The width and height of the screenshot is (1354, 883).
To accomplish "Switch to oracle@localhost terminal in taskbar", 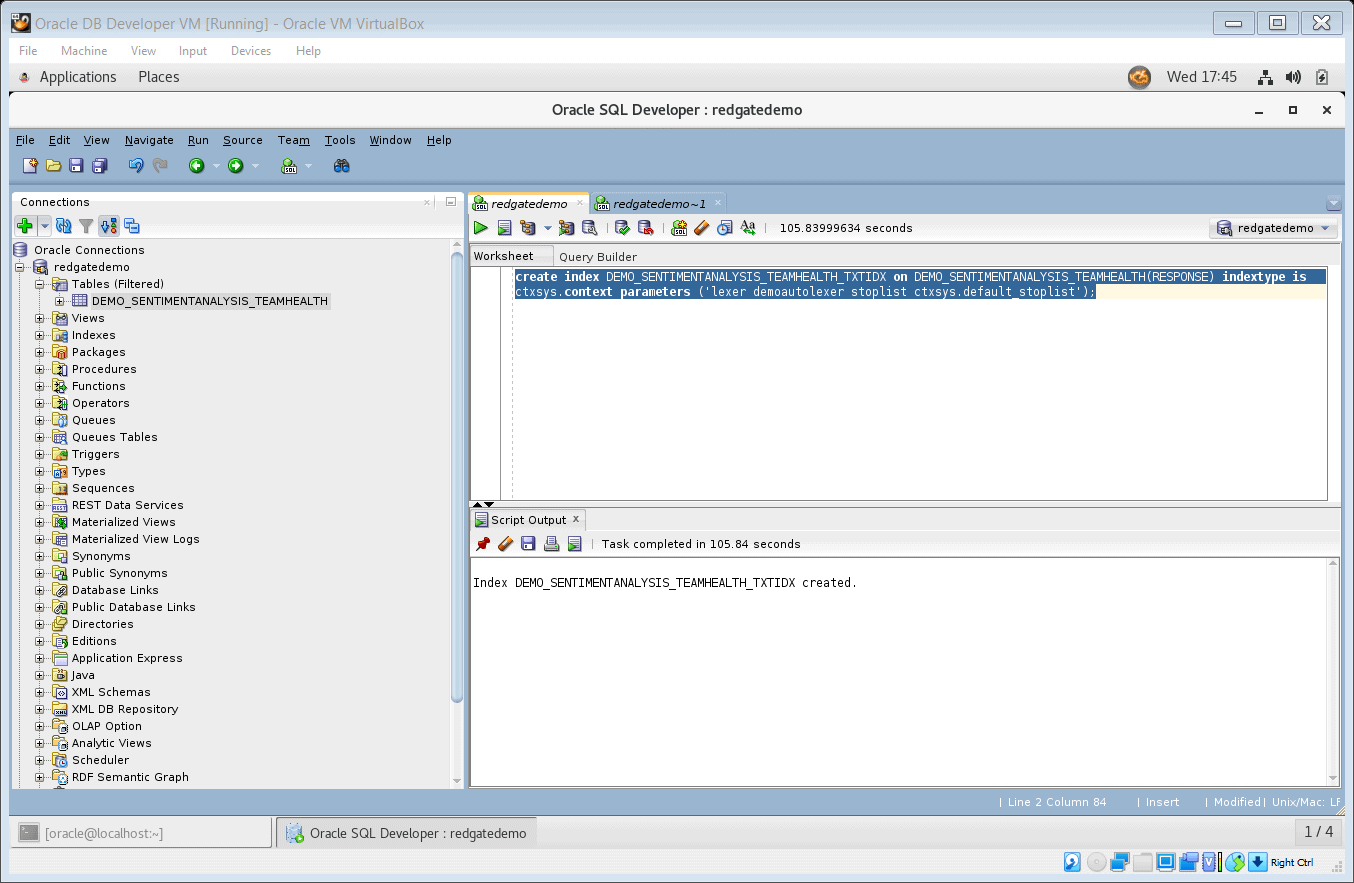I will pos(141,833).
